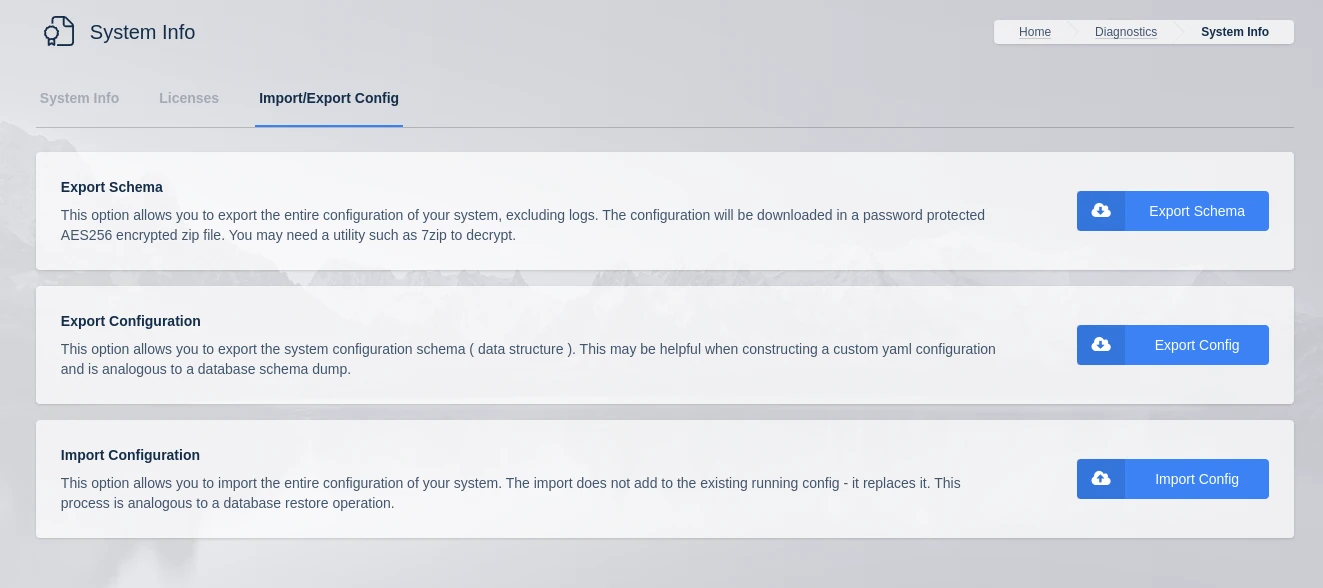This screenshot has height=588, width=1323.
Task: Click the cloud download icon for Export Schema
Action: click(1101, 211)
